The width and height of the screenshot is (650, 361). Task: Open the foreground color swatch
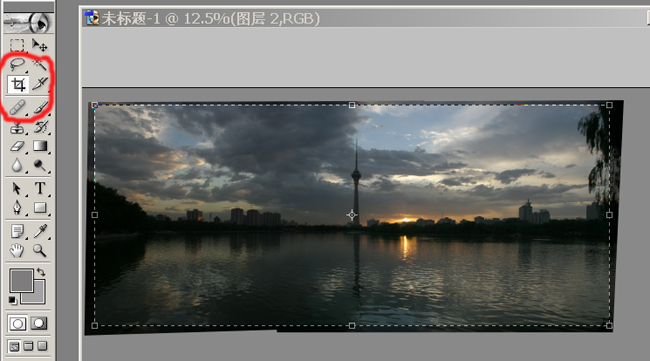(21, 281)
